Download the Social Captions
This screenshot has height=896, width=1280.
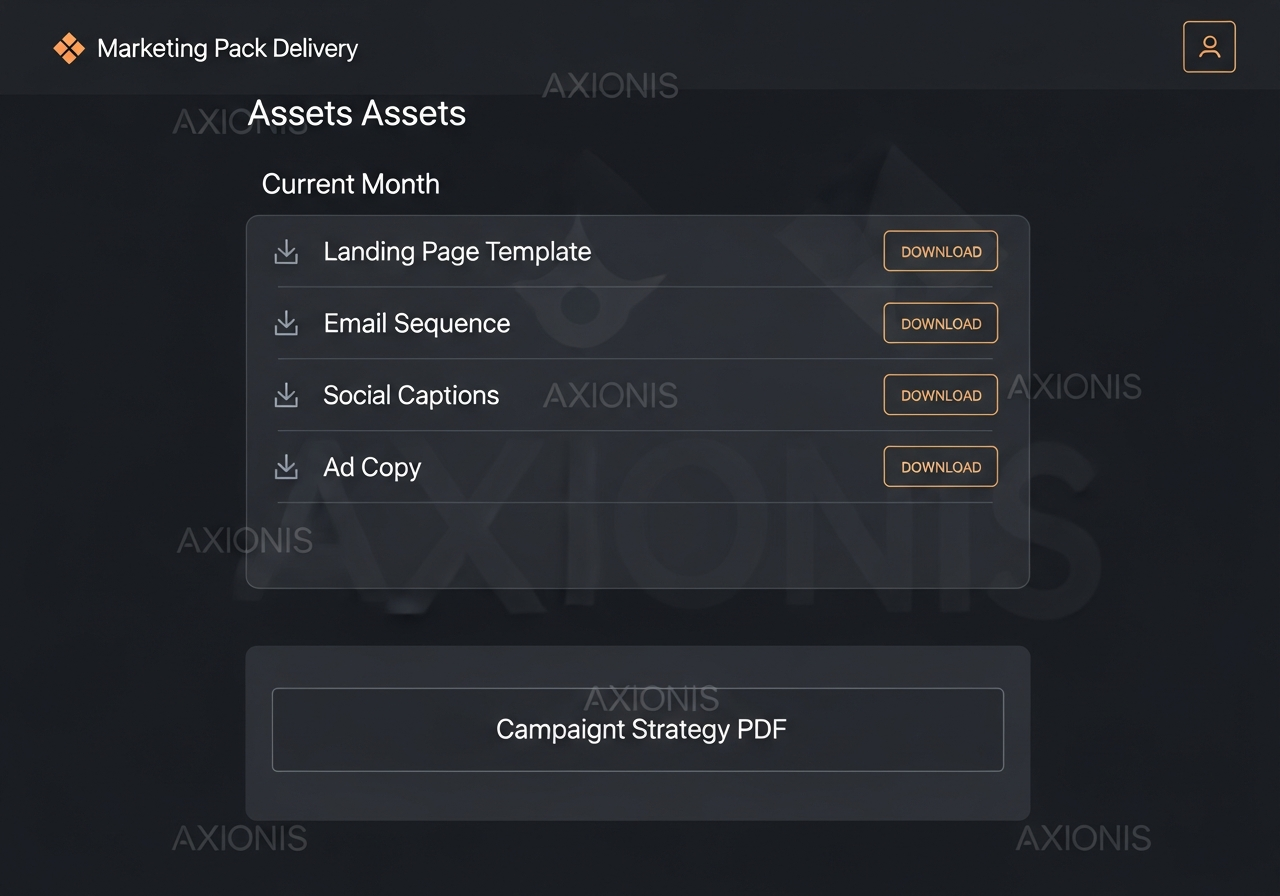click(x=940, y=395)
